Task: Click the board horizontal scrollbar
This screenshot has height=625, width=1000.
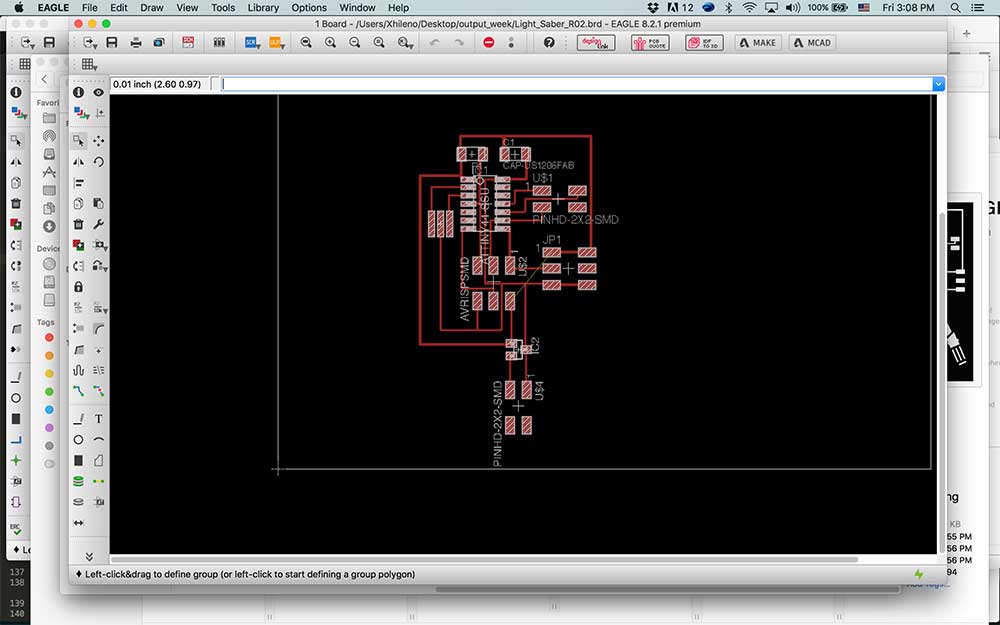Action: [x=485, y=560]
